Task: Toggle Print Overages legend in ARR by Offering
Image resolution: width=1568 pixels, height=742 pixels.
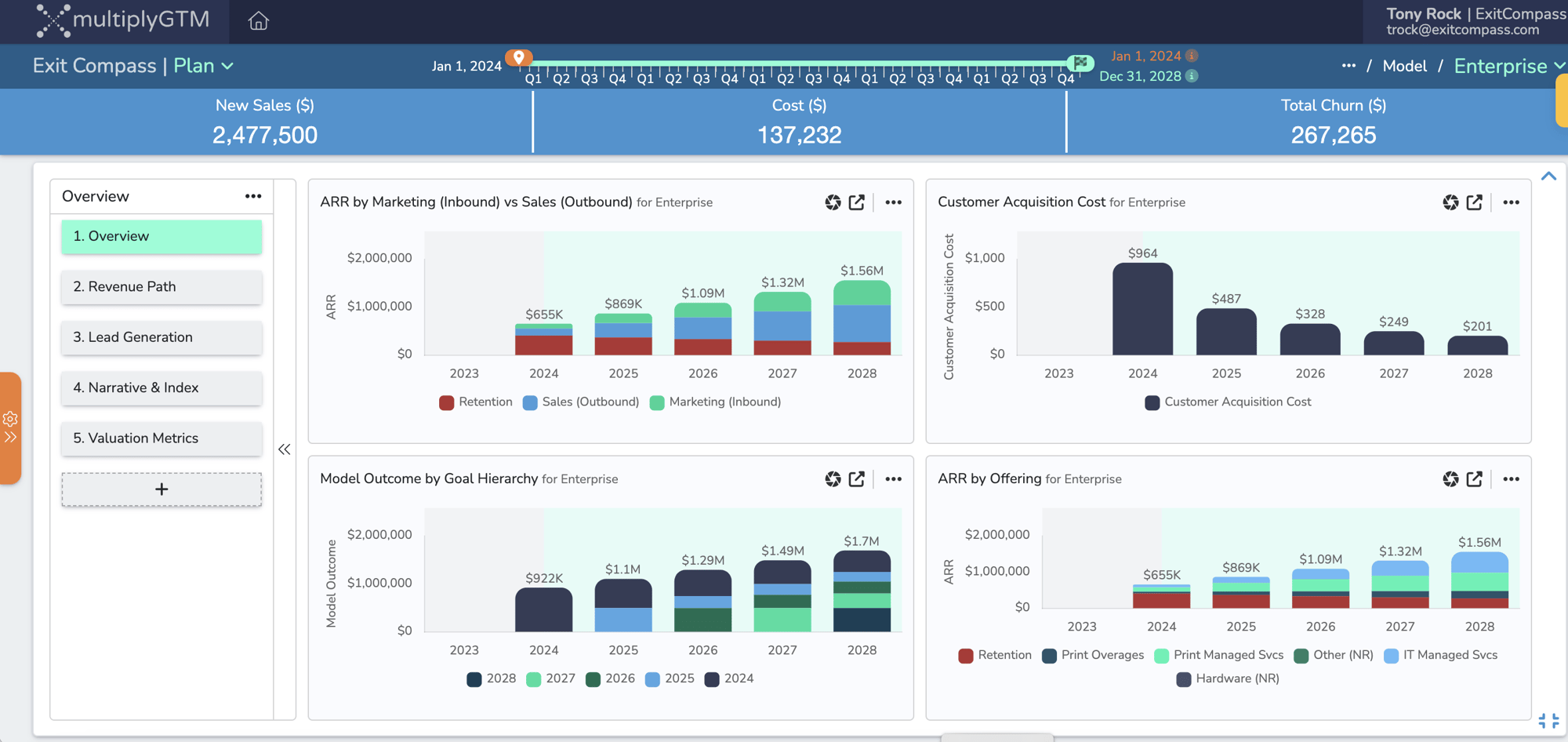Action: [x=1093, y=656]
